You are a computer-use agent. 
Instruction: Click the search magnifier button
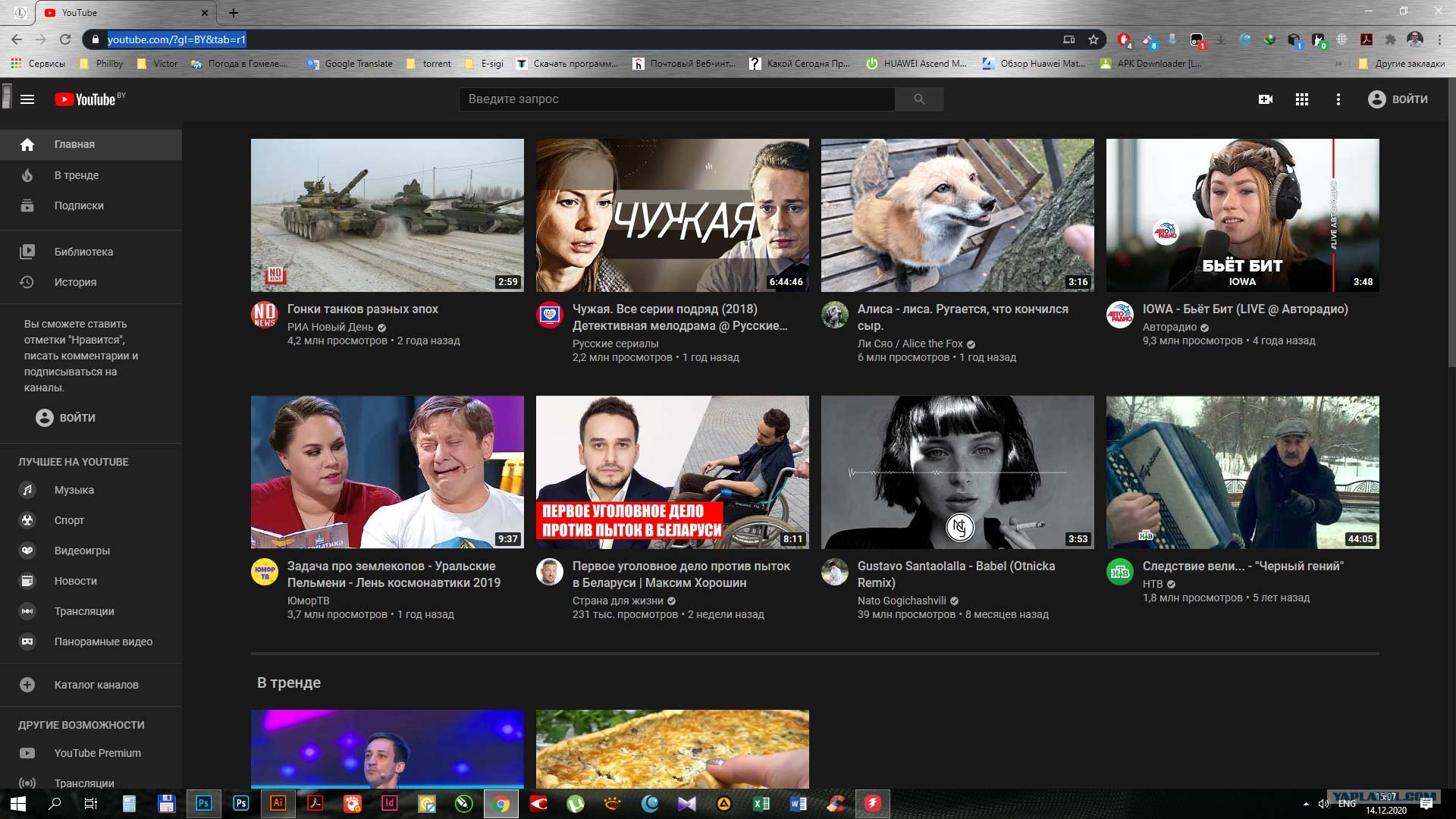point(919,99)
